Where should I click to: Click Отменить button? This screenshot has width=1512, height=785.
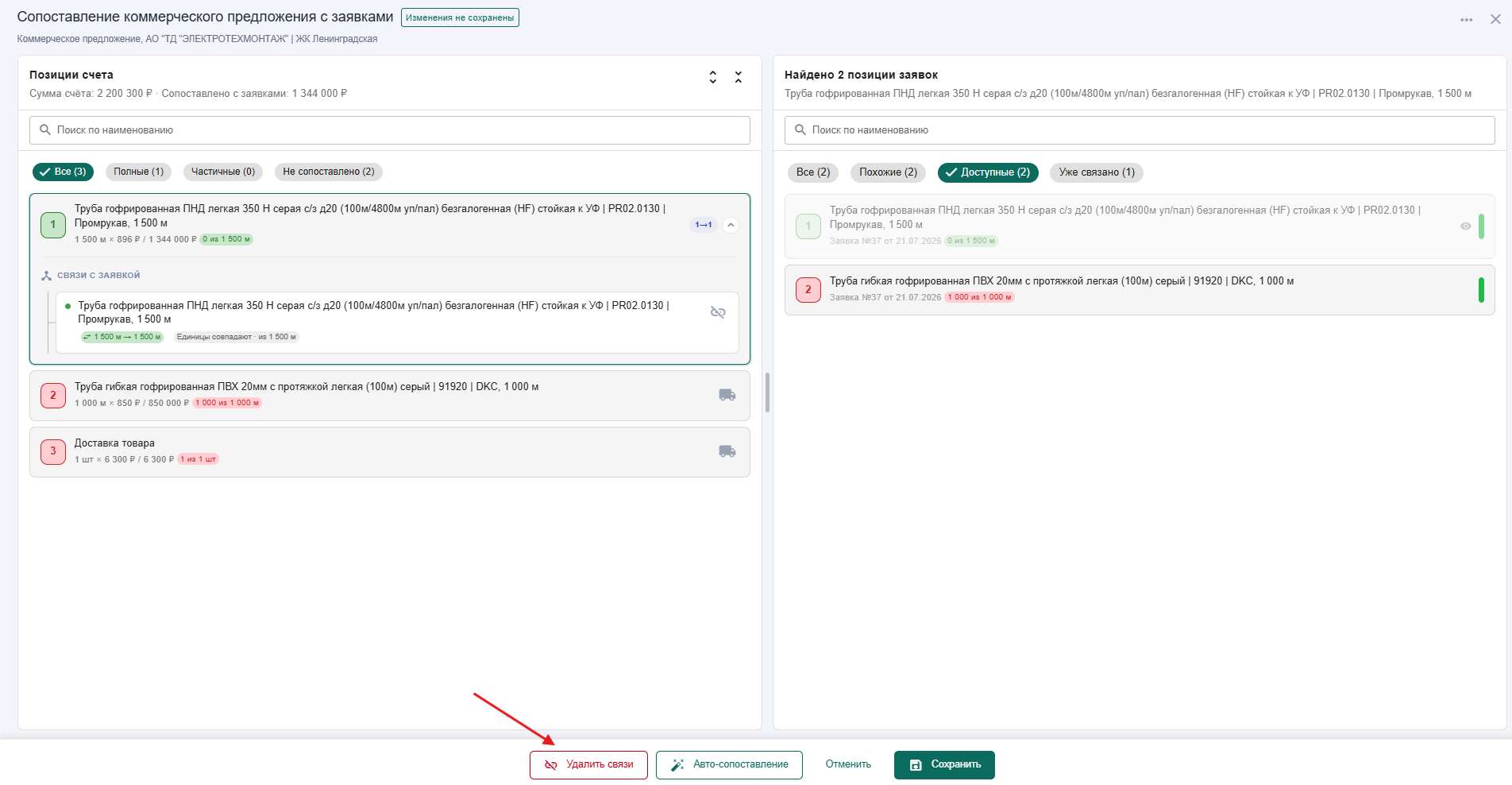point(848,765)
